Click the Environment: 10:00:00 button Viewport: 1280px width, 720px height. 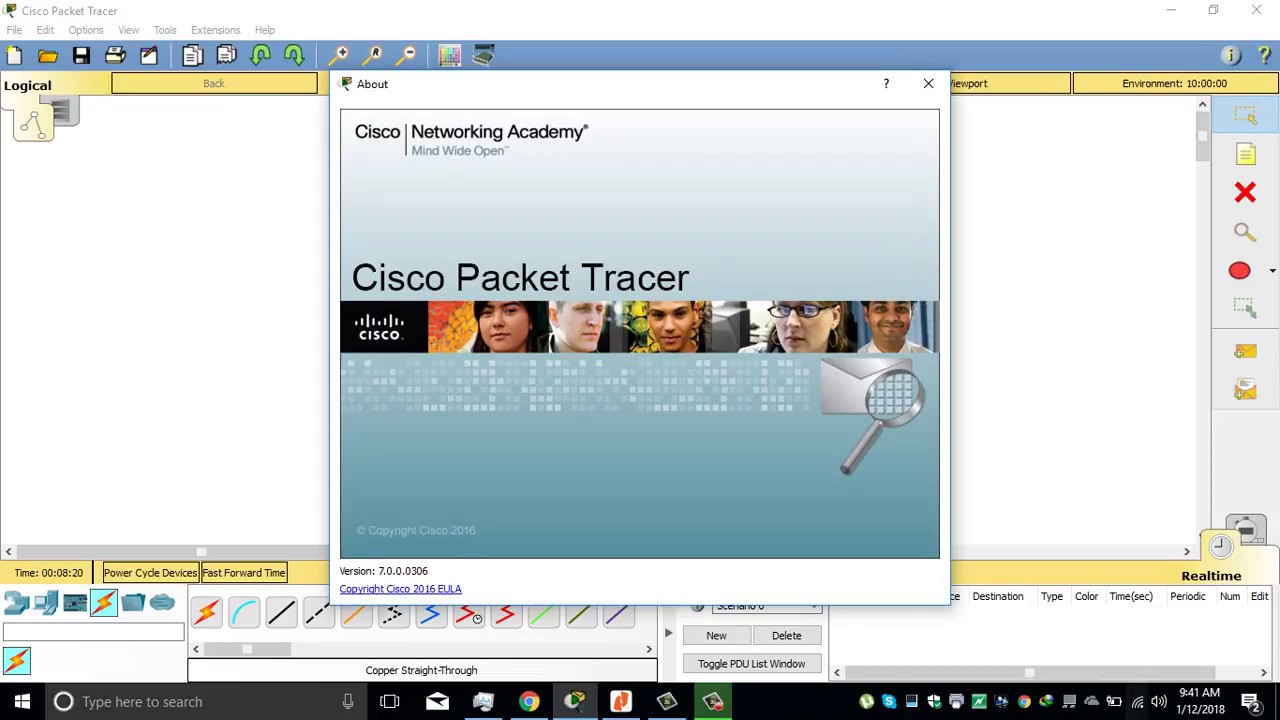pos(1174,84)
